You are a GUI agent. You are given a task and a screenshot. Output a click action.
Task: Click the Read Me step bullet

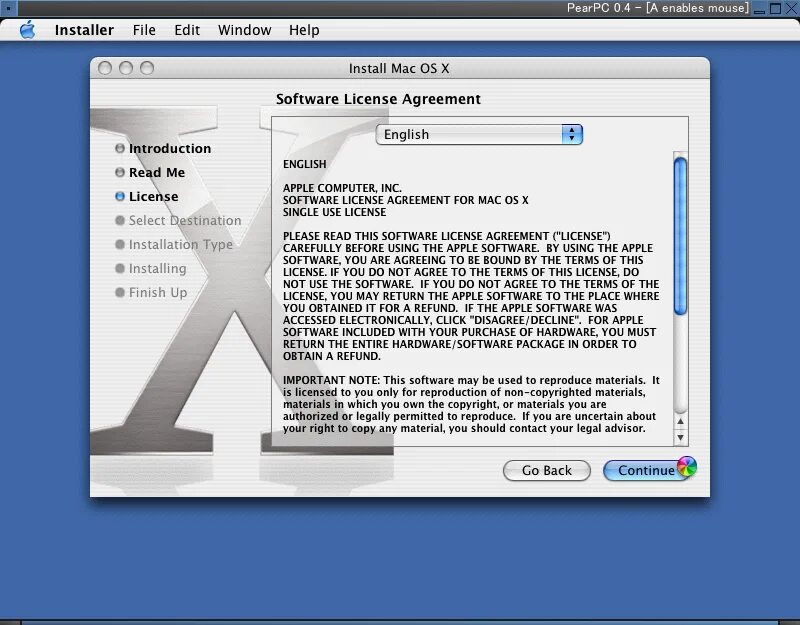tap(120, 172)
